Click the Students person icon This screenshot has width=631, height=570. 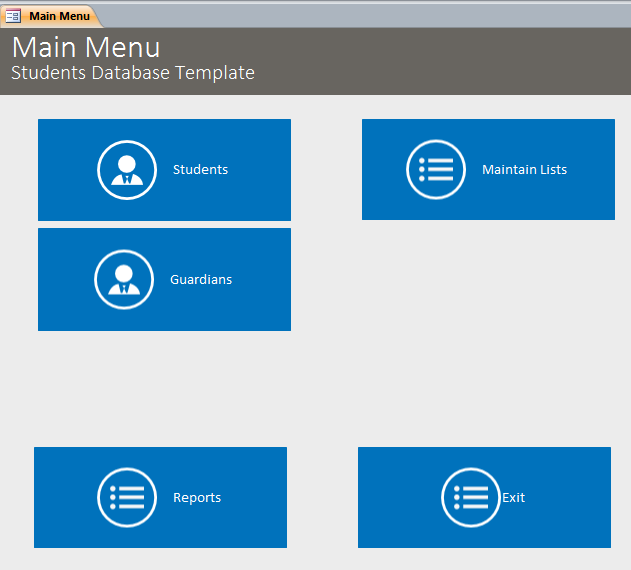coord(127,170)
